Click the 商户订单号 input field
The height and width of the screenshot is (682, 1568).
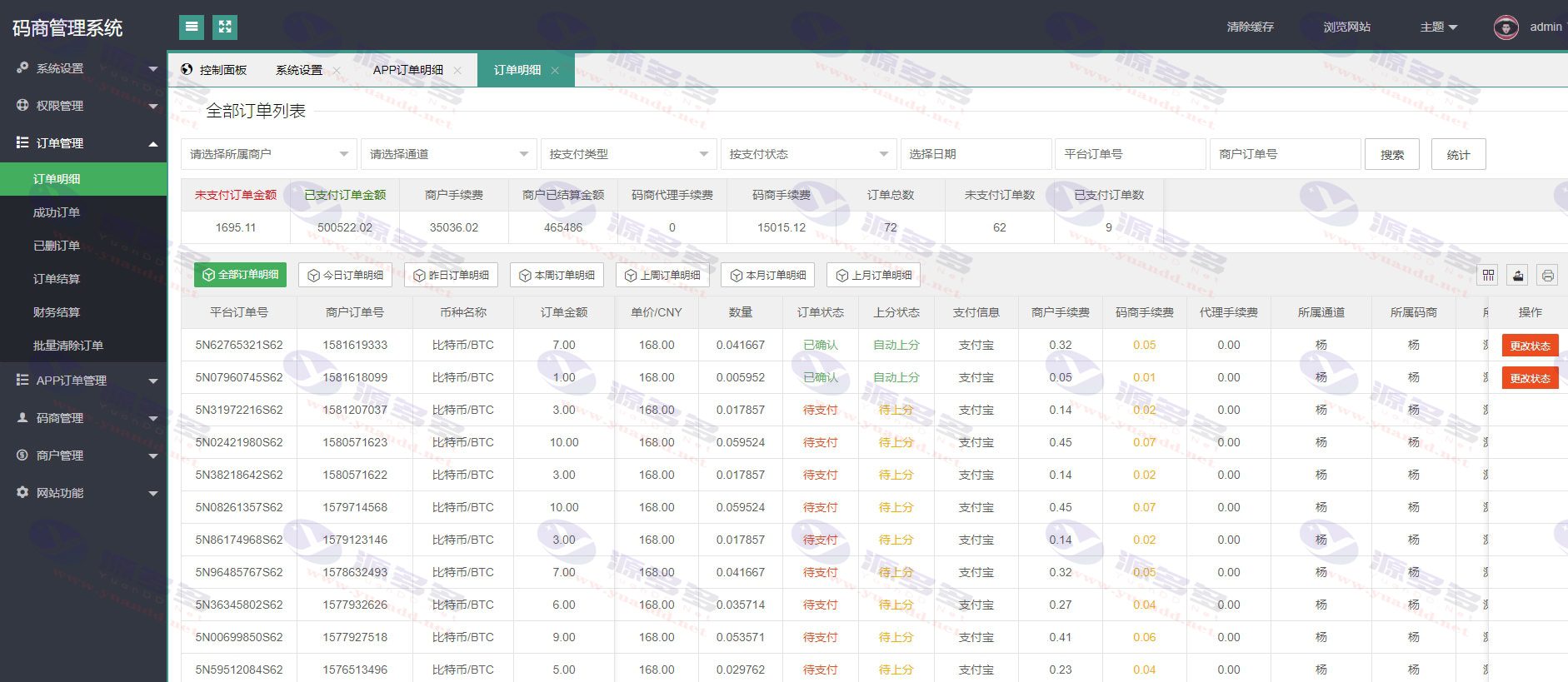pos(1286,154)
